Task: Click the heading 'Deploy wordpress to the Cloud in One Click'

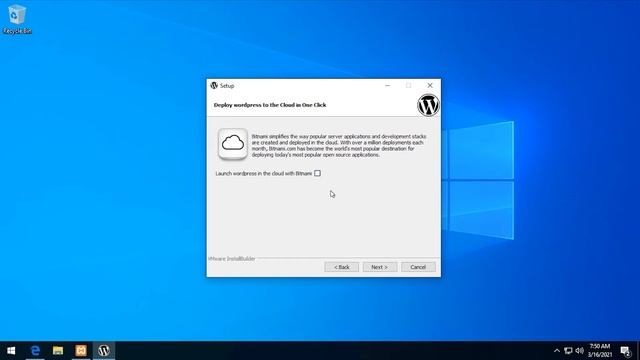Action: coord(270,105)
